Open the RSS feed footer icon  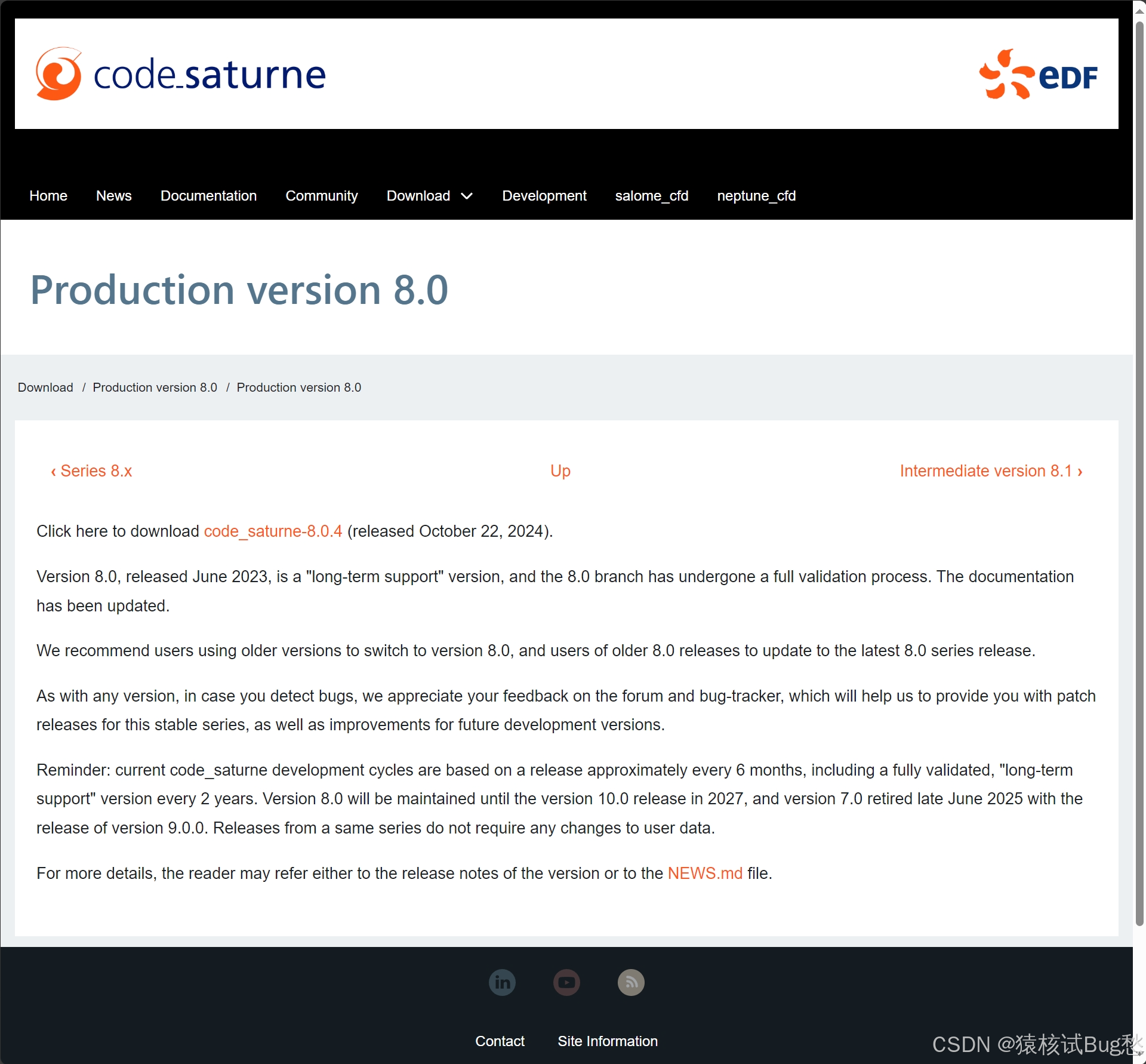(x=631, y=982)
